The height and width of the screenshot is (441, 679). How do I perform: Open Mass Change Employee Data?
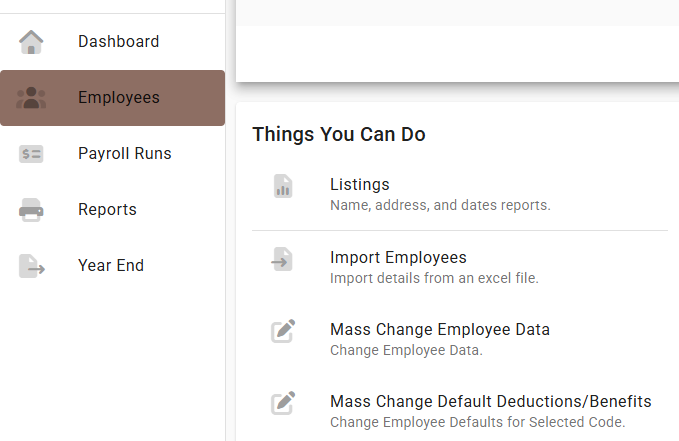coord(440,329)
